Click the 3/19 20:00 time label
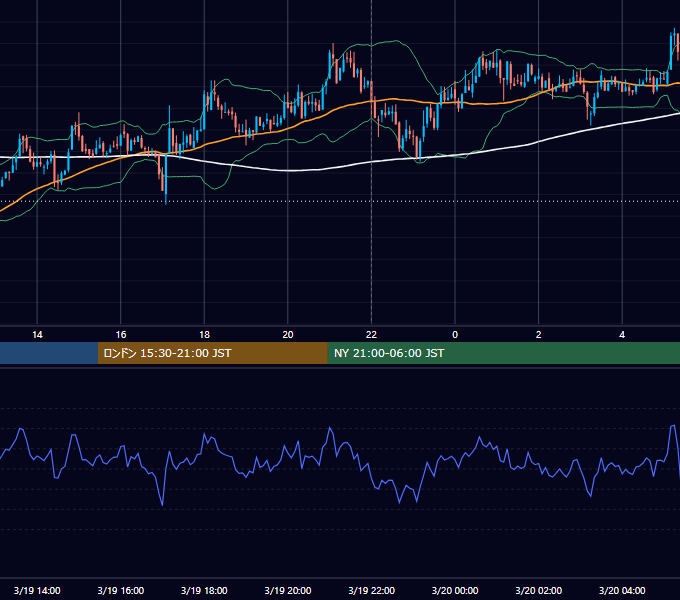 (x=288, y=590)
